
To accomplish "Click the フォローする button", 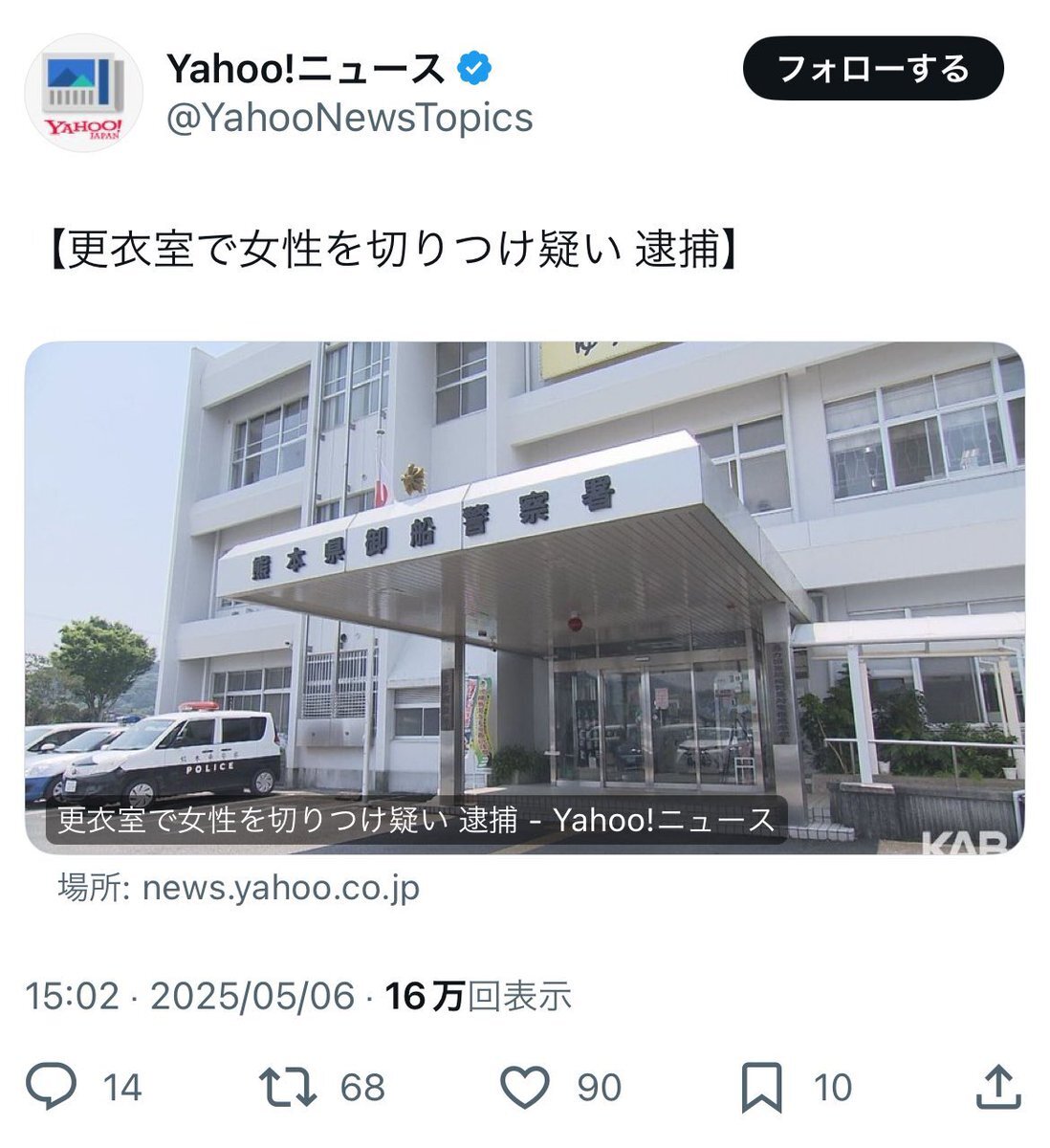I will click(x=873, y=69).
